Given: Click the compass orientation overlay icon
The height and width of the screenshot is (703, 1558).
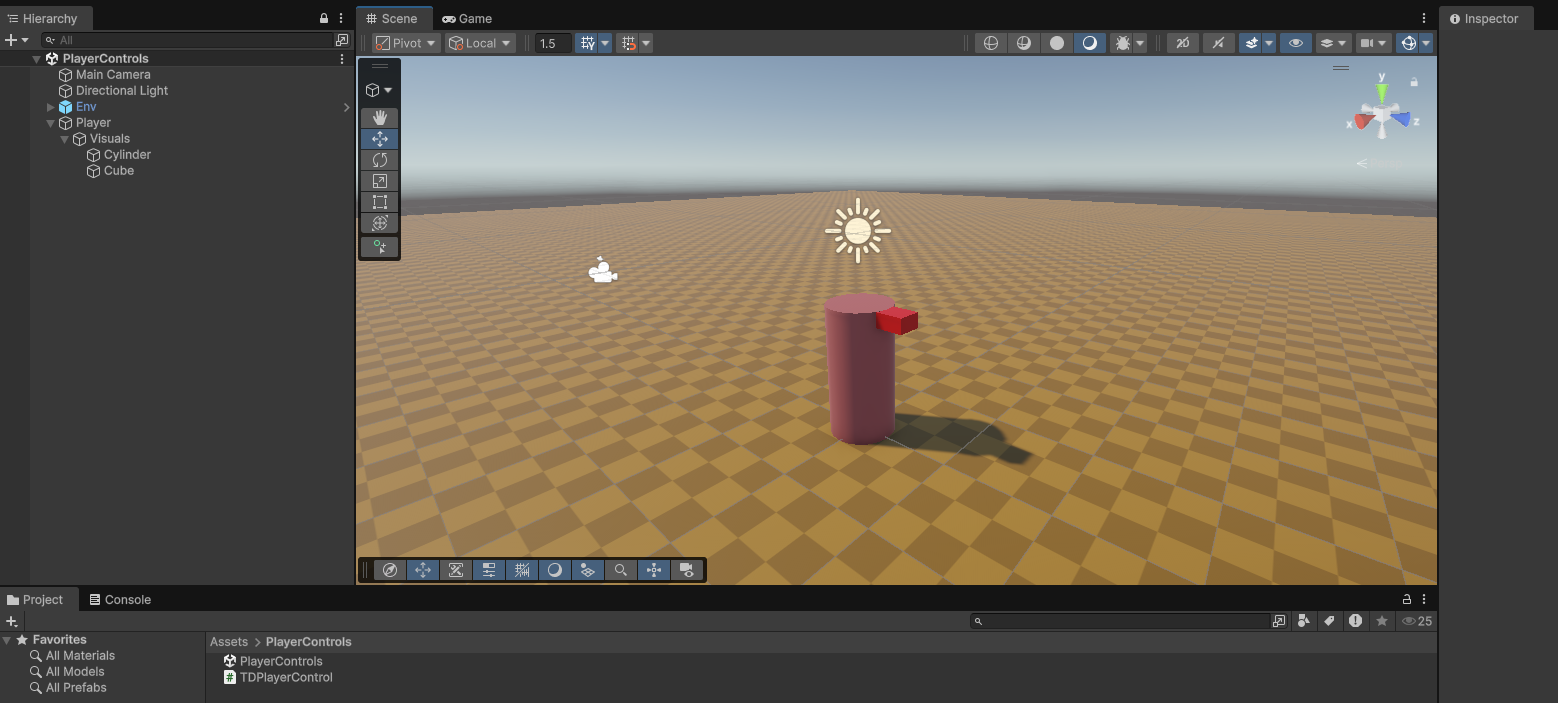Looking at the screenshot, I should coord(391,570).
